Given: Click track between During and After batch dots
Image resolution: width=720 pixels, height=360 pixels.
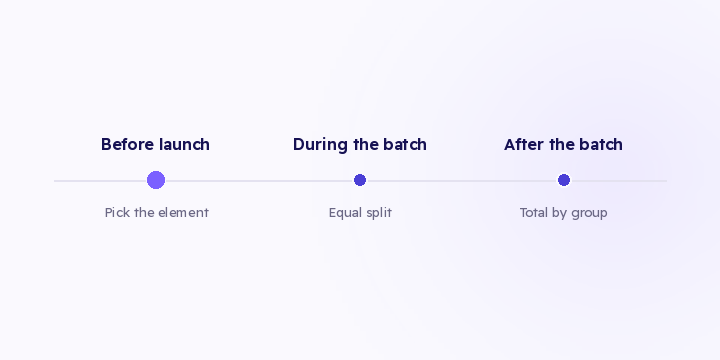Looking at the screenshot, I should click(x=462, y=181).
